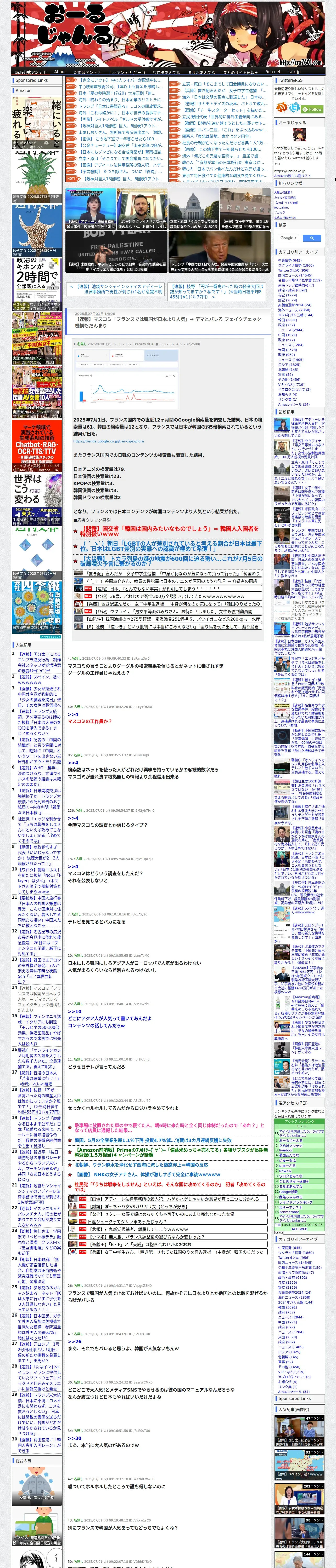Open related link 【Amazon前哨戦】Primeの7月

coord(171,1152)
